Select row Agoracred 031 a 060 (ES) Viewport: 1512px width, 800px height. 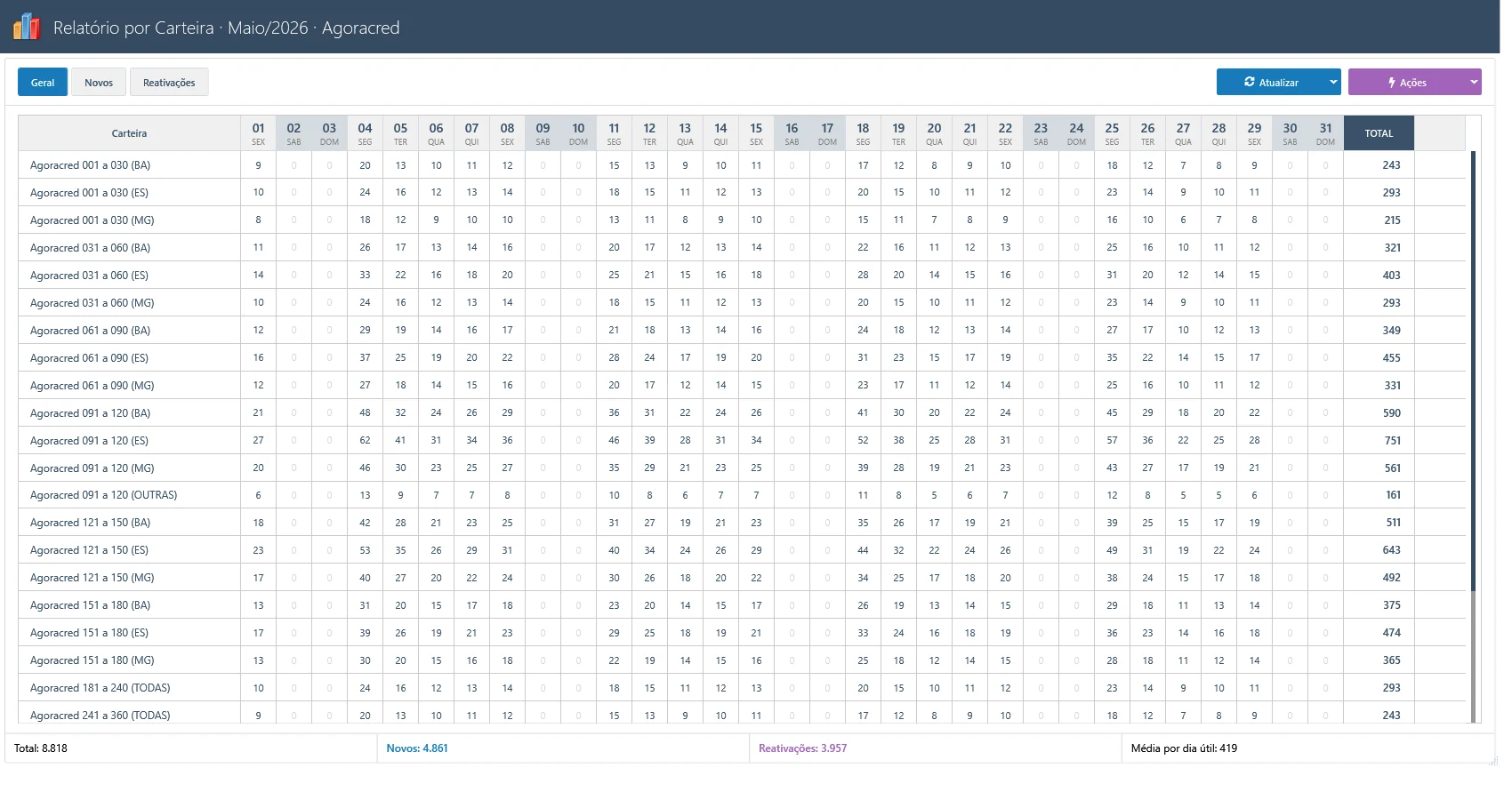click(742, 276)
